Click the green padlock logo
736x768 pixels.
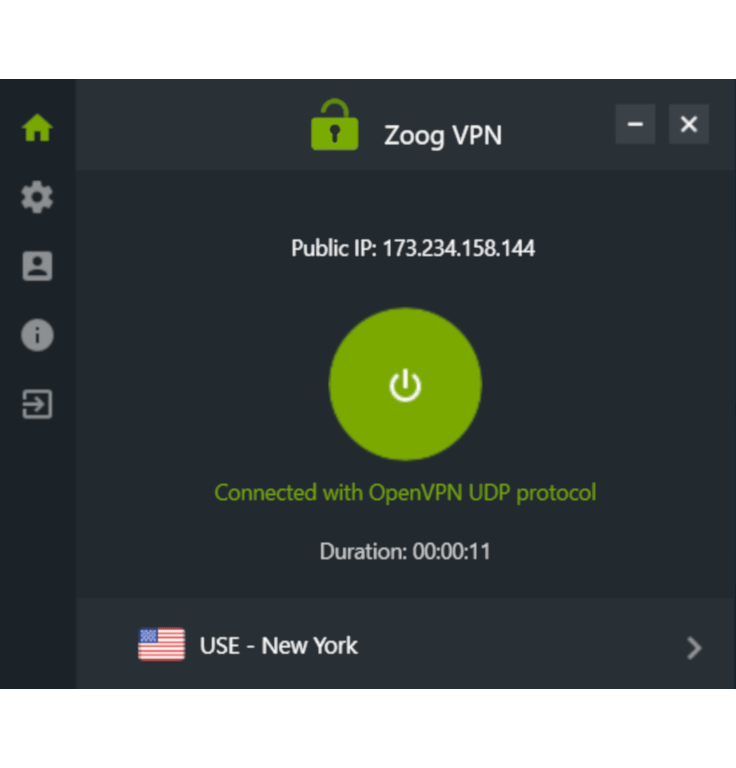coord(335,125)
